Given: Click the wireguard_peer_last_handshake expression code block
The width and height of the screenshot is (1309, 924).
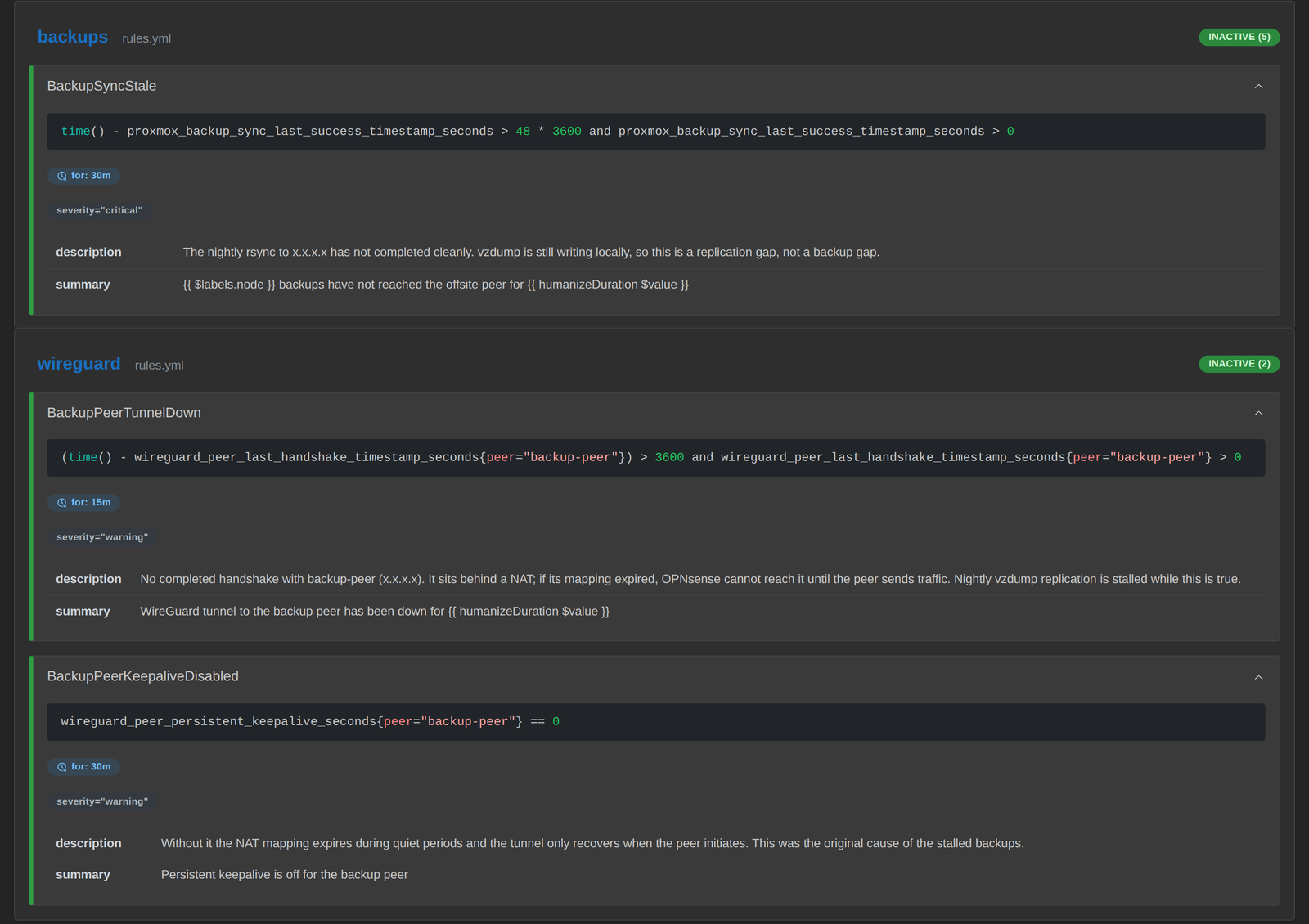Looking at the screenshot, I should point(656,458).
